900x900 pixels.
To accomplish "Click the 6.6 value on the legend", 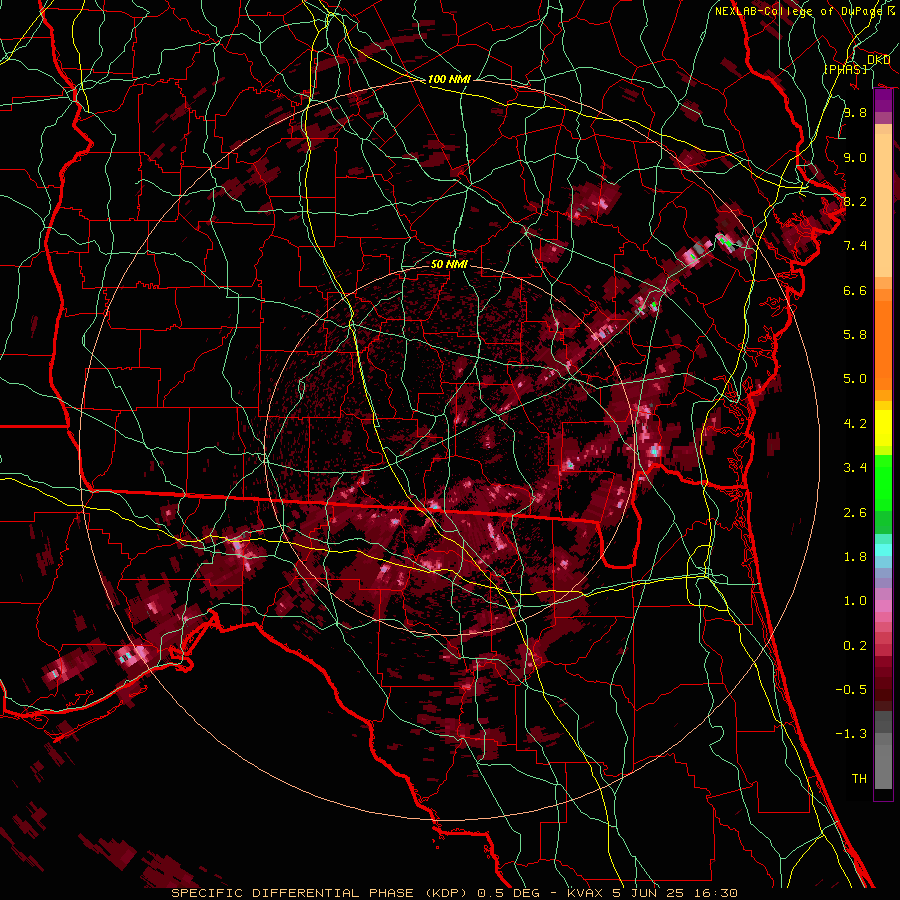I will [x=855, y=290].
